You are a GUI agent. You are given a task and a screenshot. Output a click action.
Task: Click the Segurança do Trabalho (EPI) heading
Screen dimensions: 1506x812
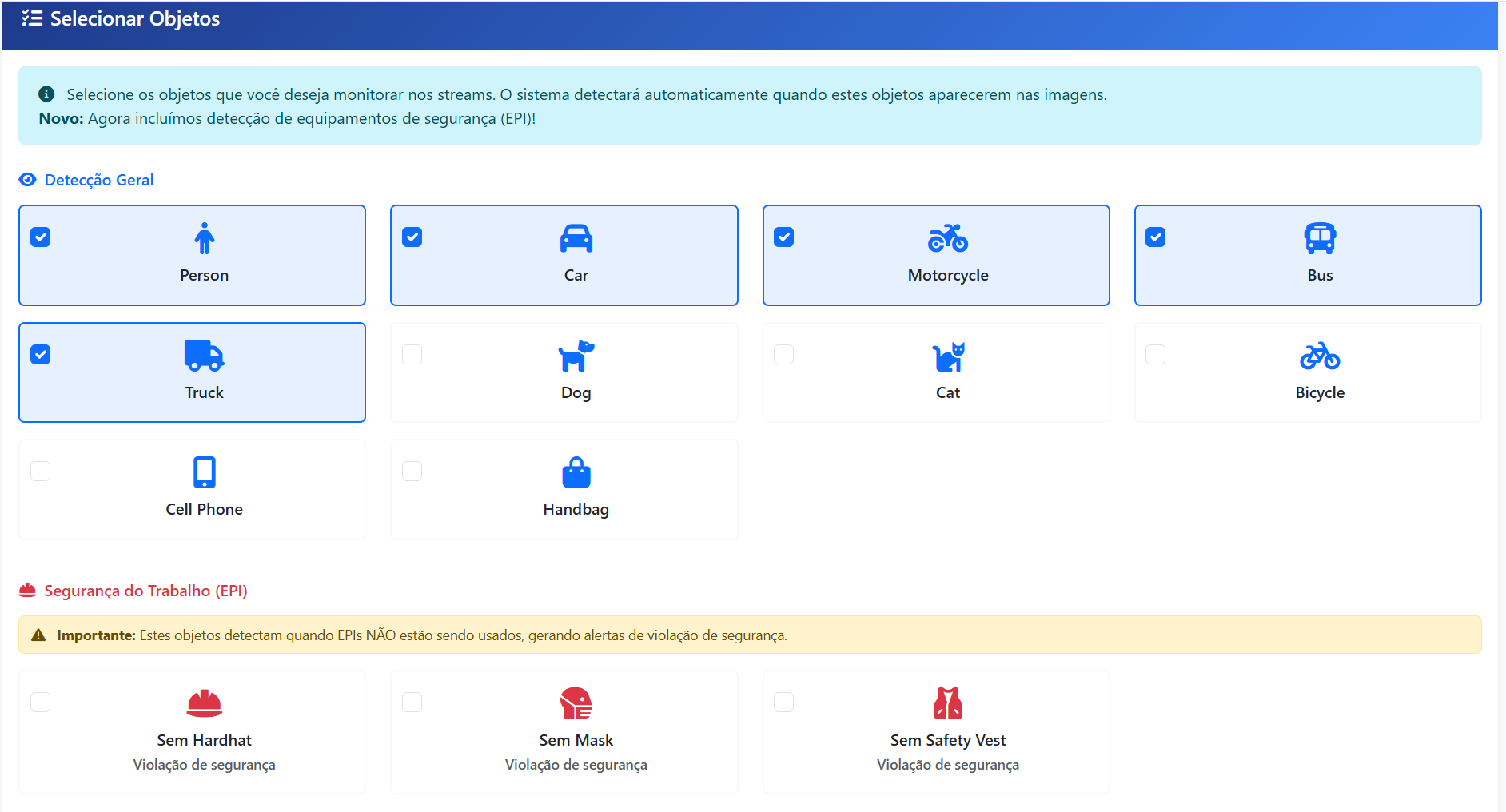(x=146, y=591)
